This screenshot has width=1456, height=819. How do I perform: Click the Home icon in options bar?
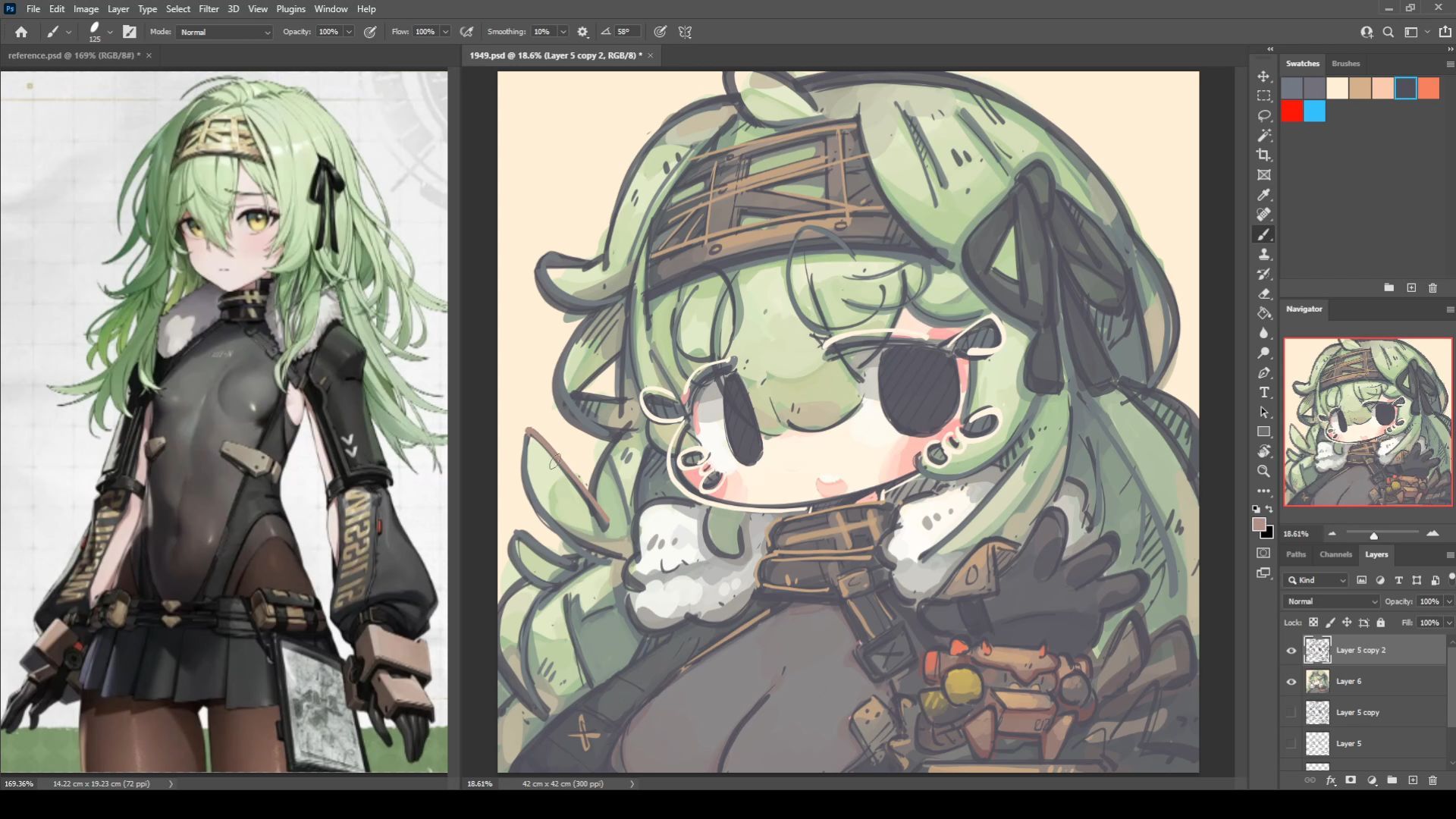[21, 32]
